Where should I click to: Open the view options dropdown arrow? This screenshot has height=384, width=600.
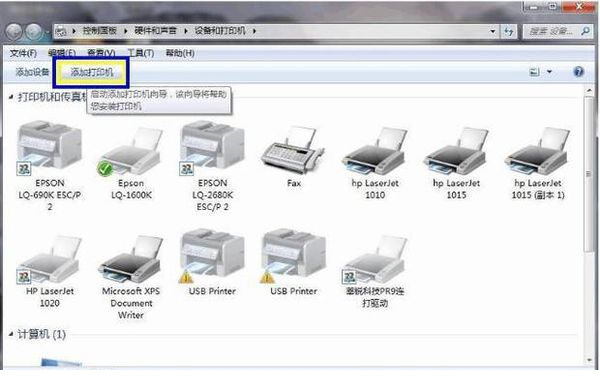click(x=549, y=72)
